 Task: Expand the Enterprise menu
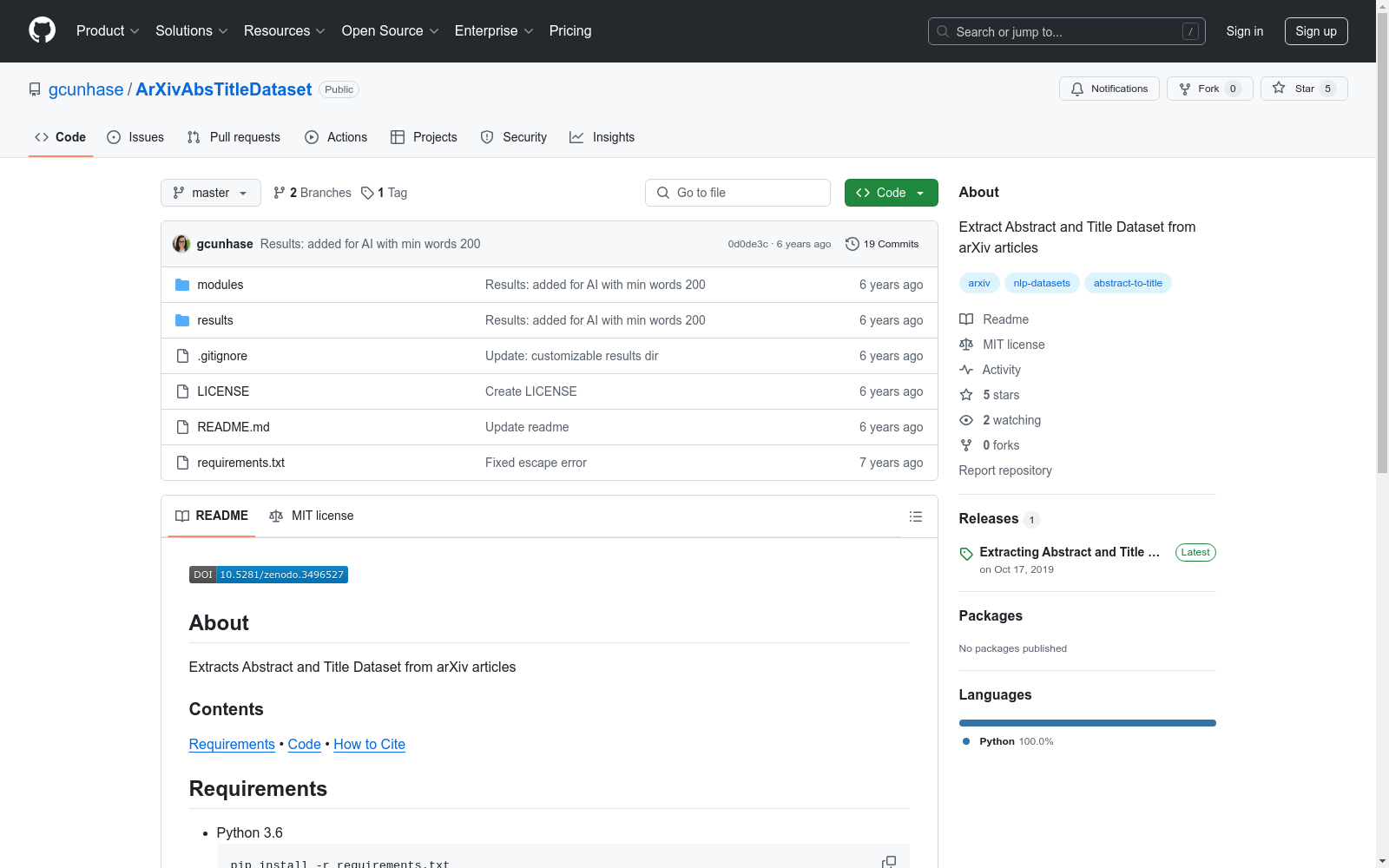pyautogui.click(x=494, y=31)
